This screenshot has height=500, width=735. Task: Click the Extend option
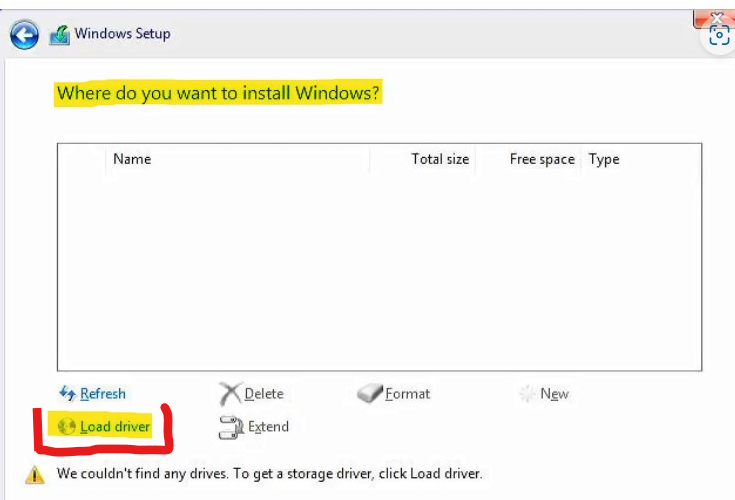268,426
